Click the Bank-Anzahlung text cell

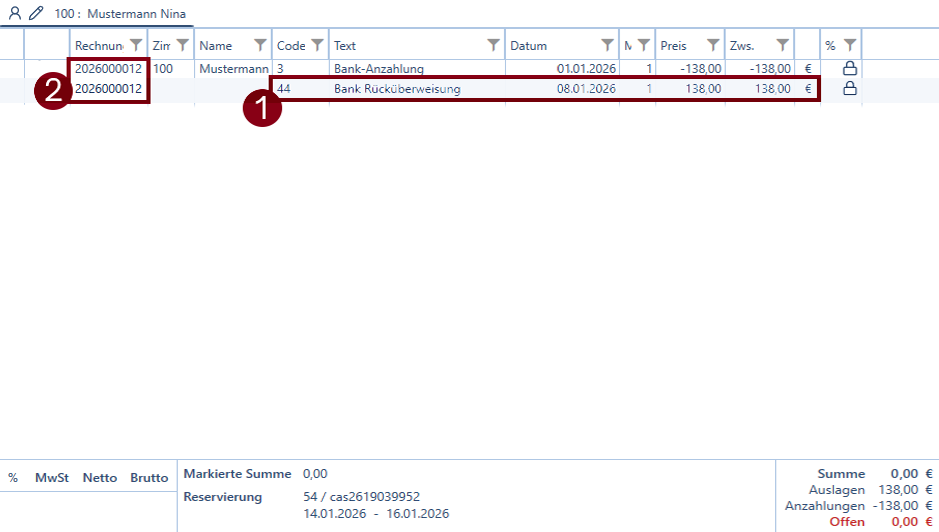click(379, 69)
